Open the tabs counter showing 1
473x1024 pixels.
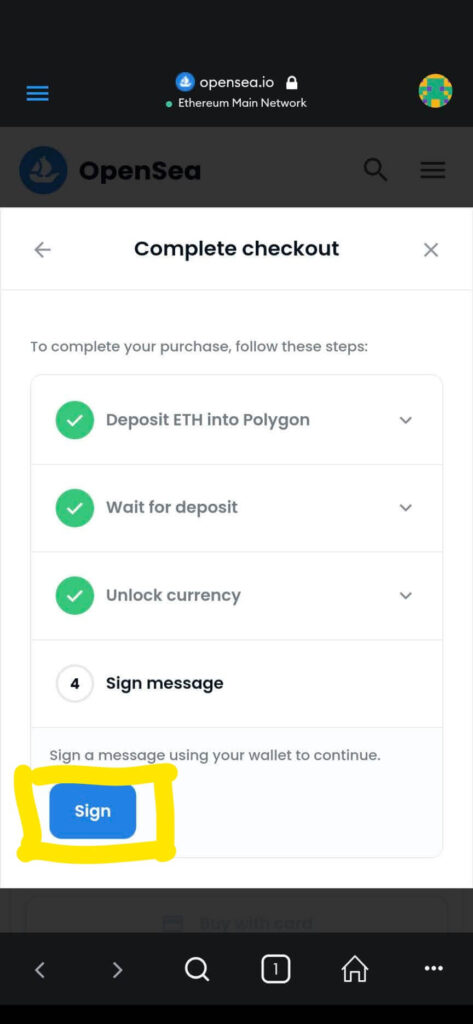pos(275,970)
